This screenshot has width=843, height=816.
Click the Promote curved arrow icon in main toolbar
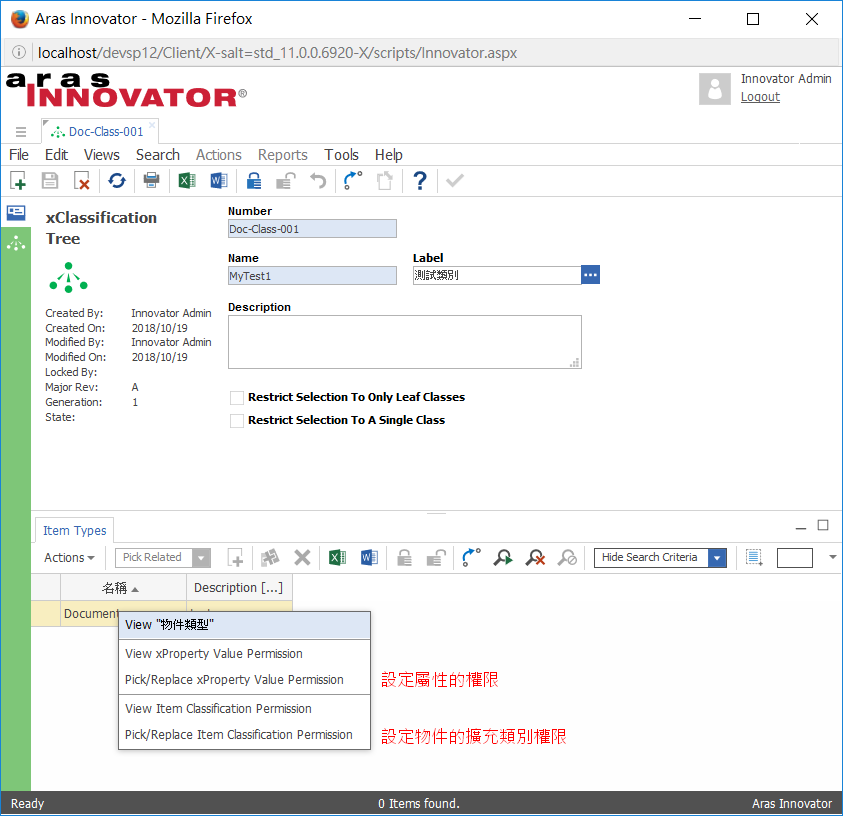(353, 181)
